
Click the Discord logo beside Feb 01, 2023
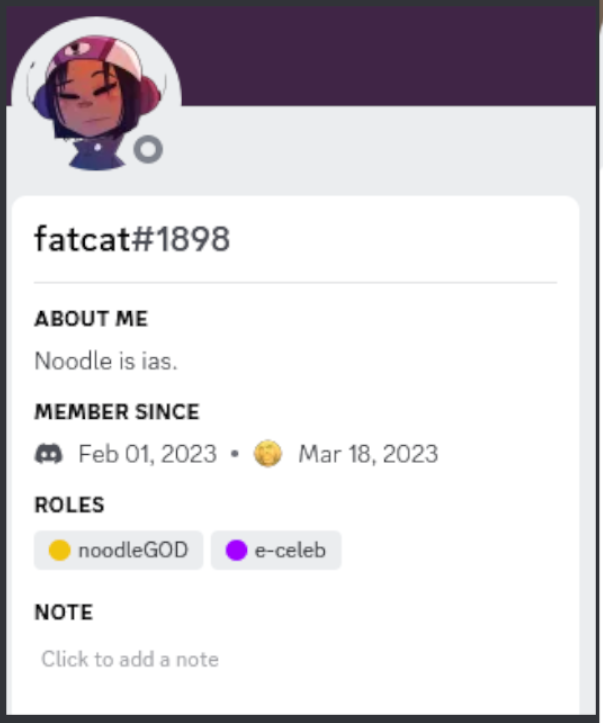(48, 454)
